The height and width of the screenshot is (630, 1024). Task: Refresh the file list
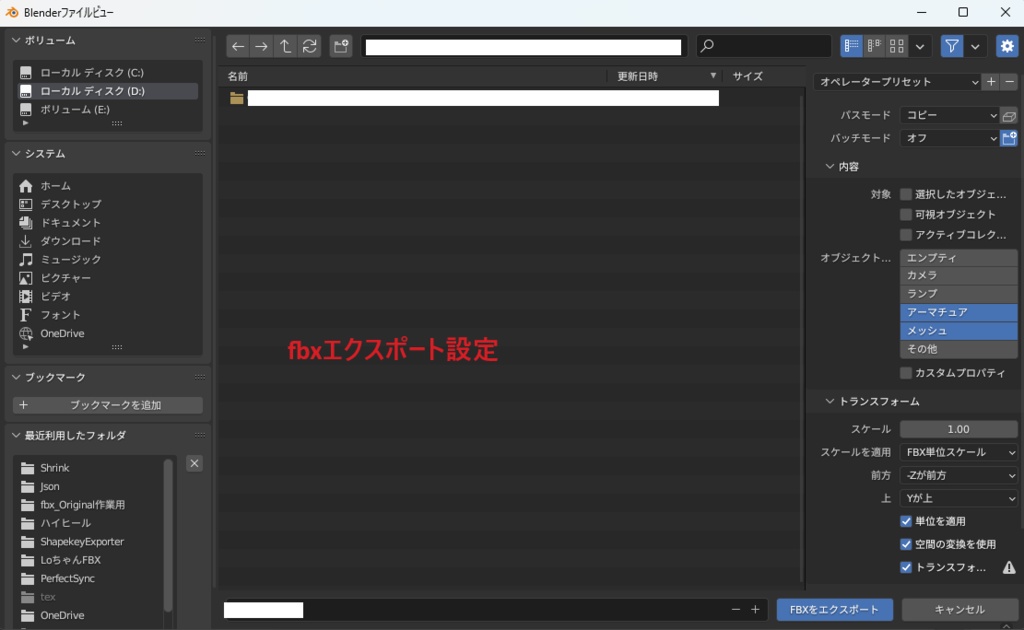pyautogui.click(x=309, y=45)
